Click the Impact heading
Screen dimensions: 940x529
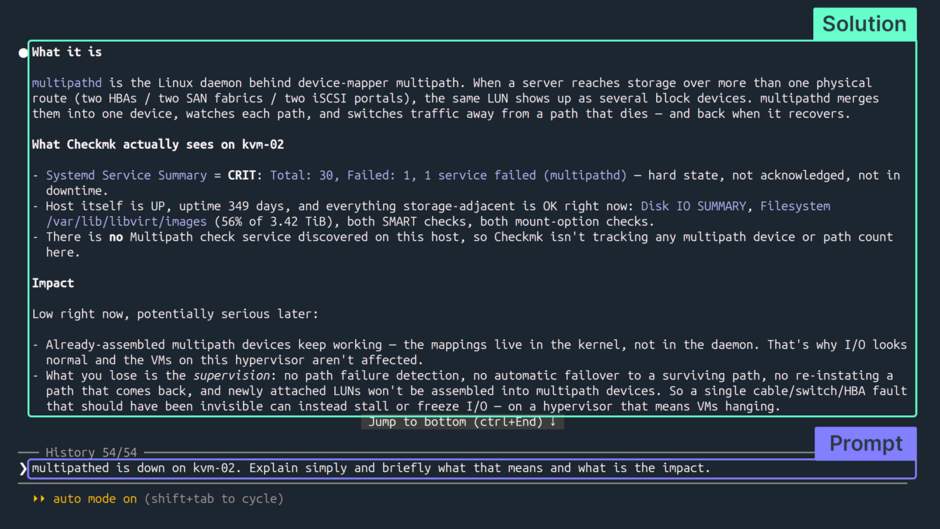click(53, 283)
